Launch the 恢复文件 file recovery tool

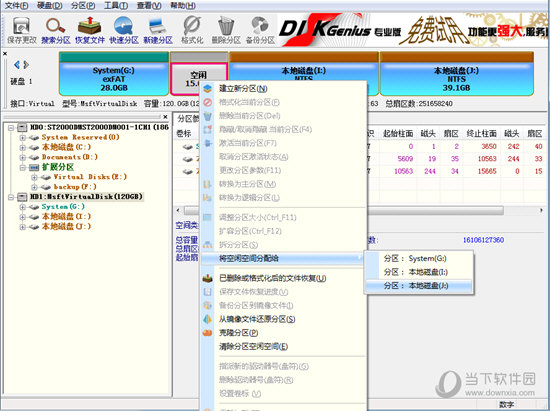[x=90, y=30]
